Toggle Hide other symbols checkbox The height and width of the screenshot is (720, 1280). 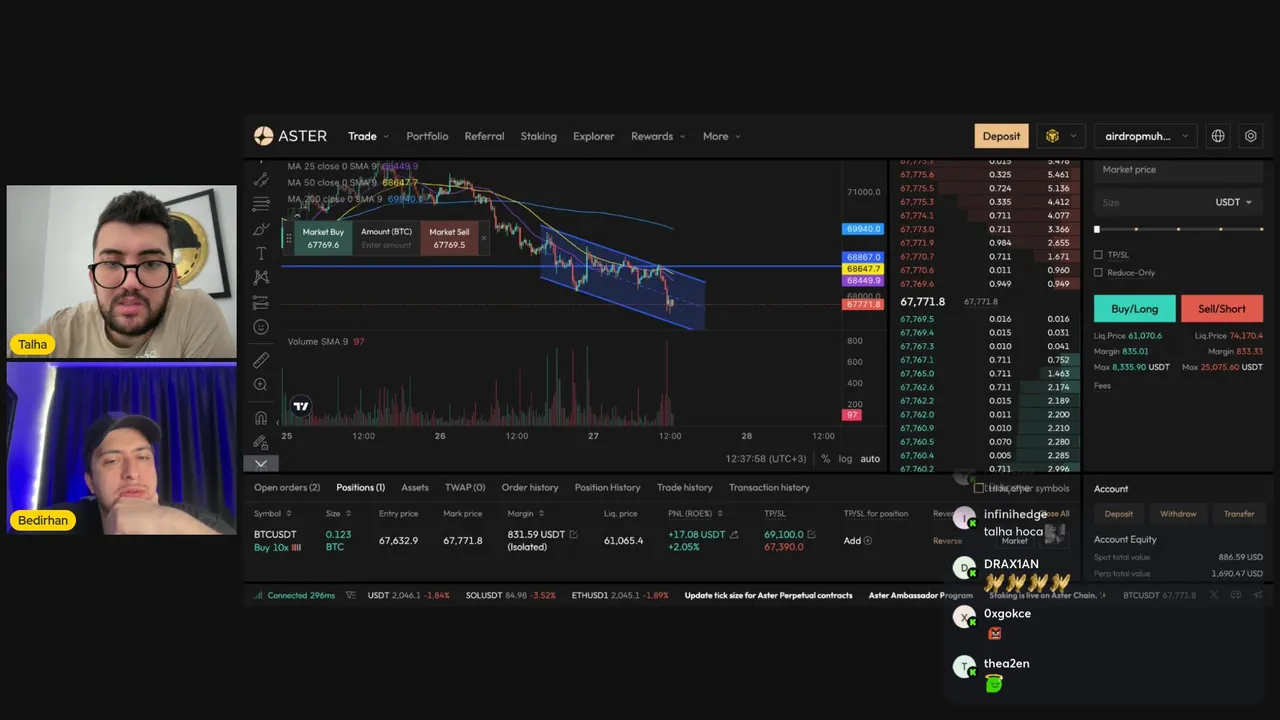(x=979, y=488)
